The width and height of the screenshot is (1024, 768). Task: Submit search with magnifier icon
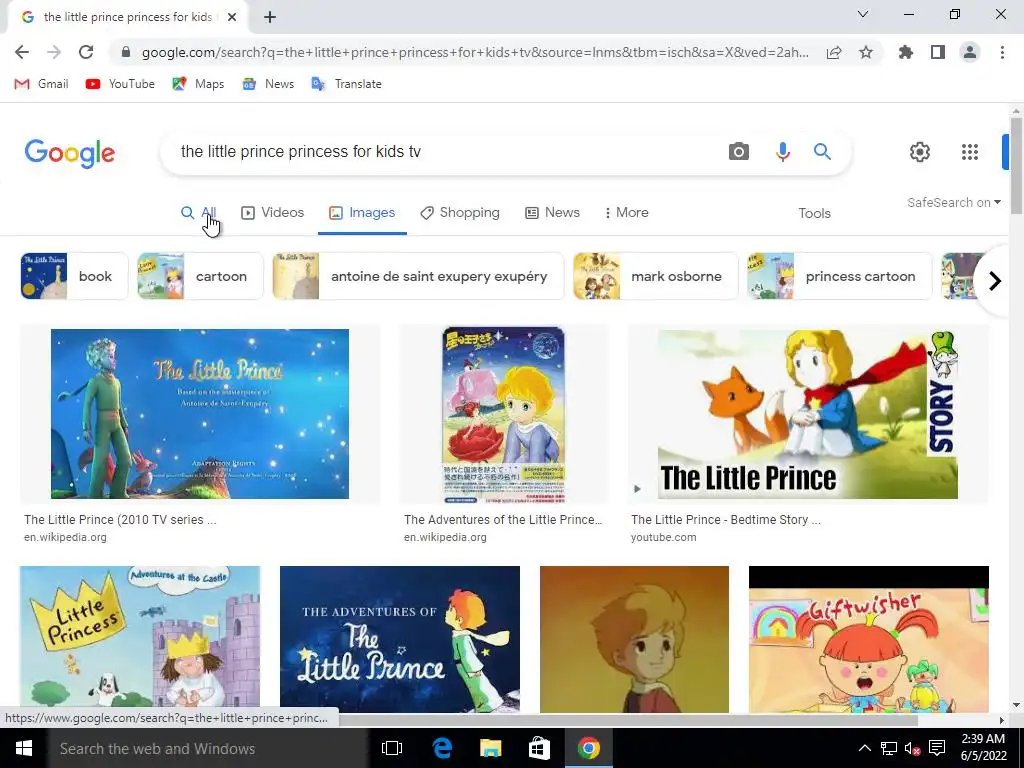coord(822,152)
